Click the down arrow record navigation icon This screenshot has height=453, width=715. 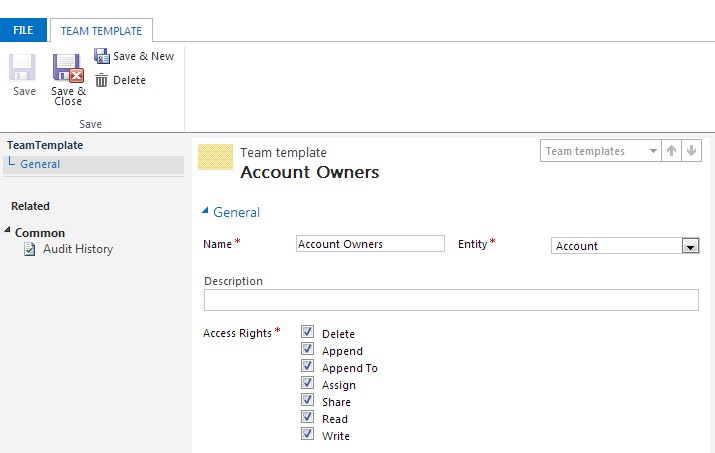coord(692,151)
